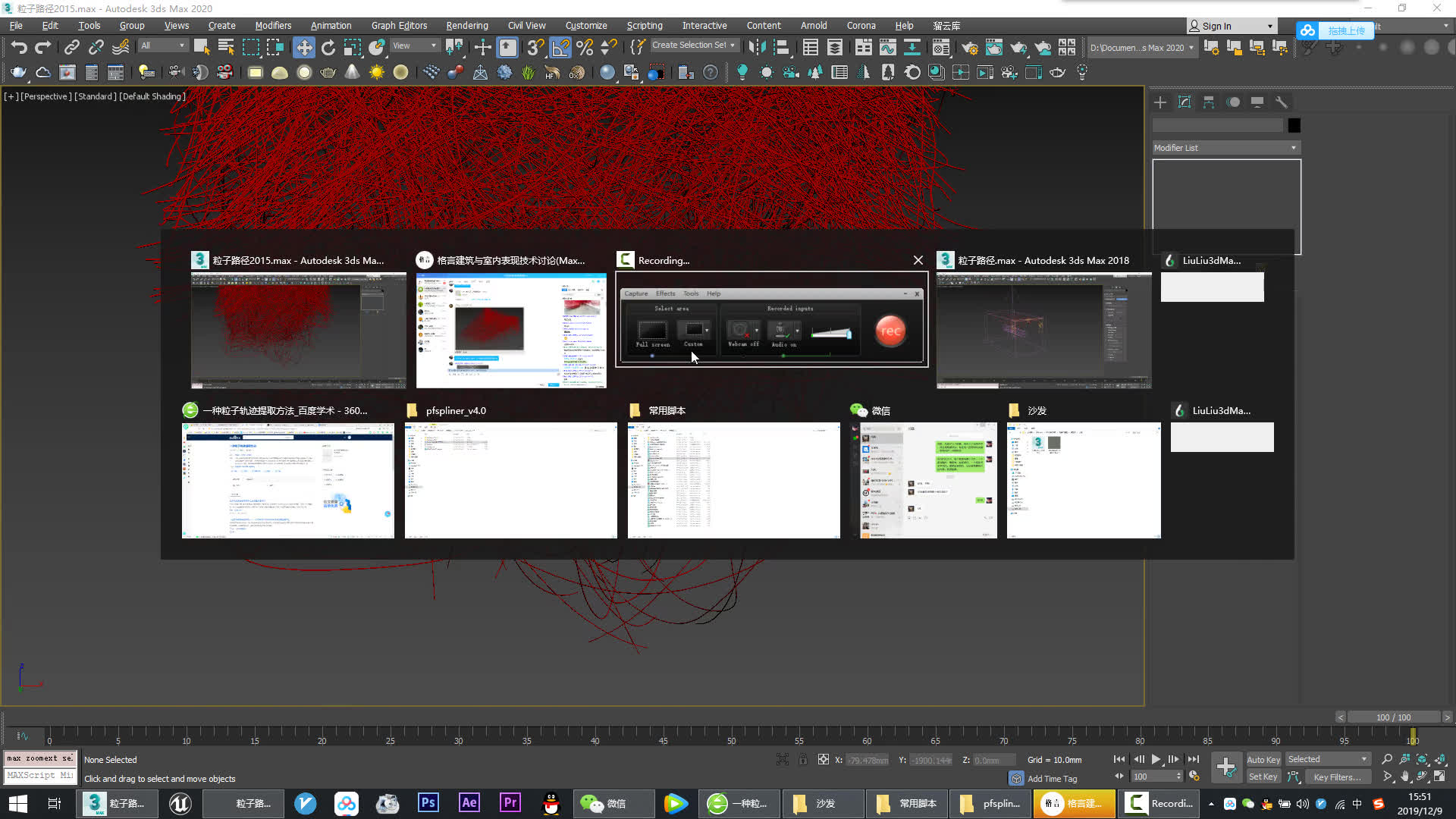Image resolution: width=1456 pixels, height=819 pixels.
Task: Toggle Angle Snap on
Action: (x=561, y=47)
